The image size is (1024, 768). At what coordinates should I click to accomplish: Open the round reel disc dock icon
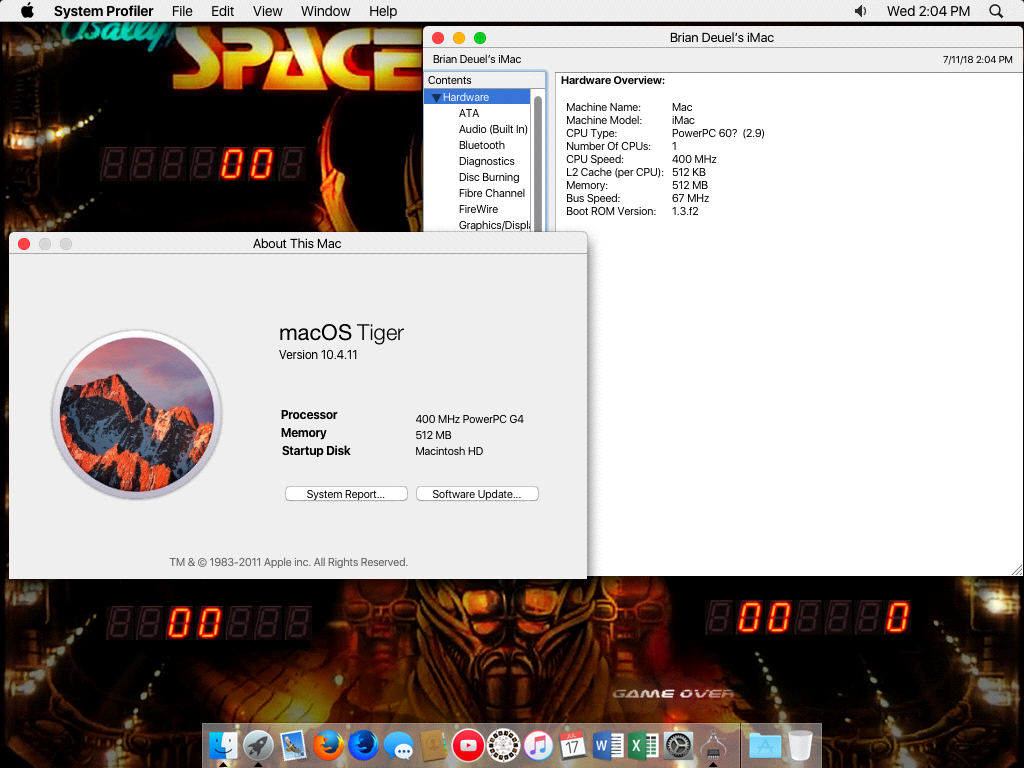[504, 745]
